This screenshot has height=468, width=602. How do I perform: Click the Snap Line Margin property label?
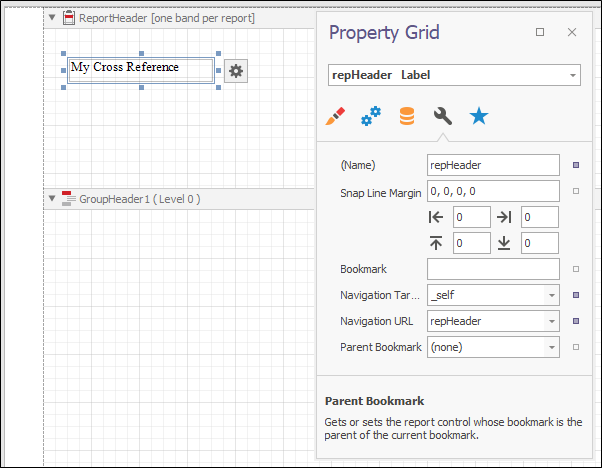coord(380,193)
